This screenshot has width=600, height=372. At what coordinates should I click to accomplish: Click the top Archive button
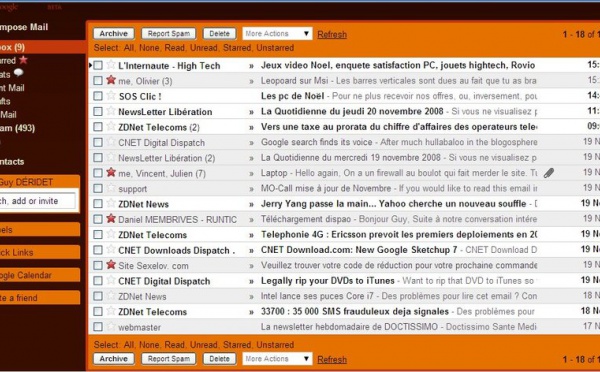pyautogui.click(x=114, y=34)
